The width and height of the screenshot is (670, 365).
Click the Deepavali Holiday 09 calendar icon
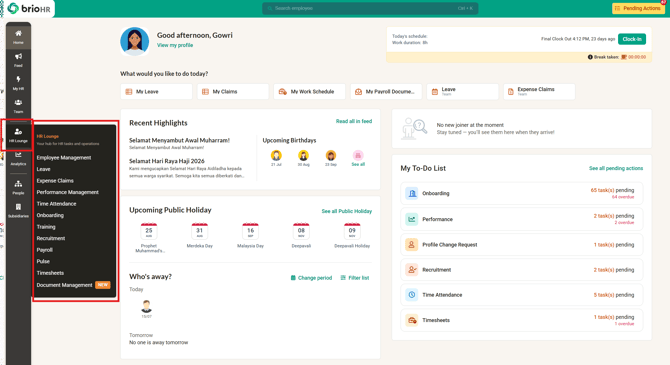pos(352,231)
